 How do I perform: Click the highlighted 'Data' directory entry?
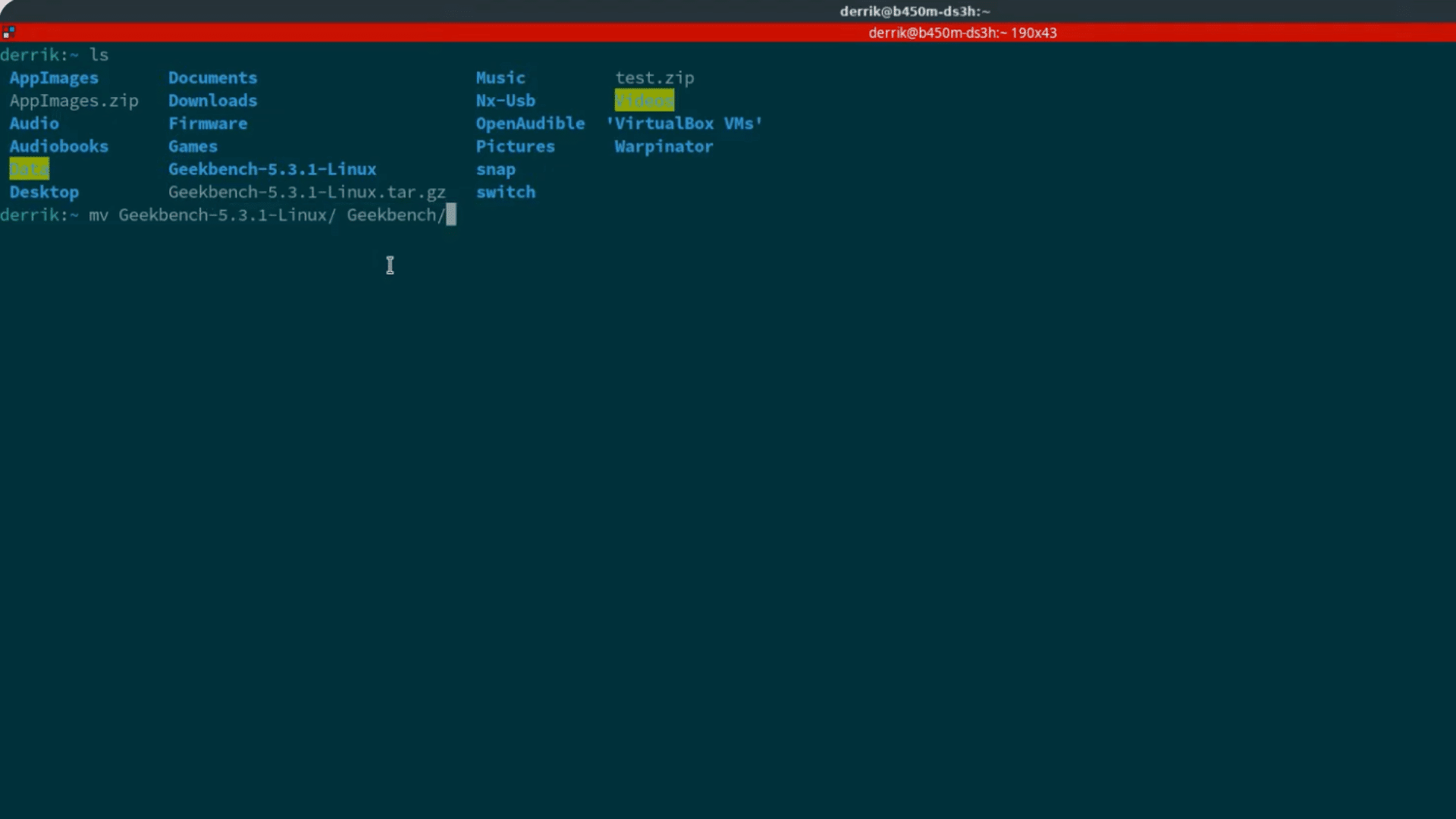pyautogui.click(x=30, y=169)
